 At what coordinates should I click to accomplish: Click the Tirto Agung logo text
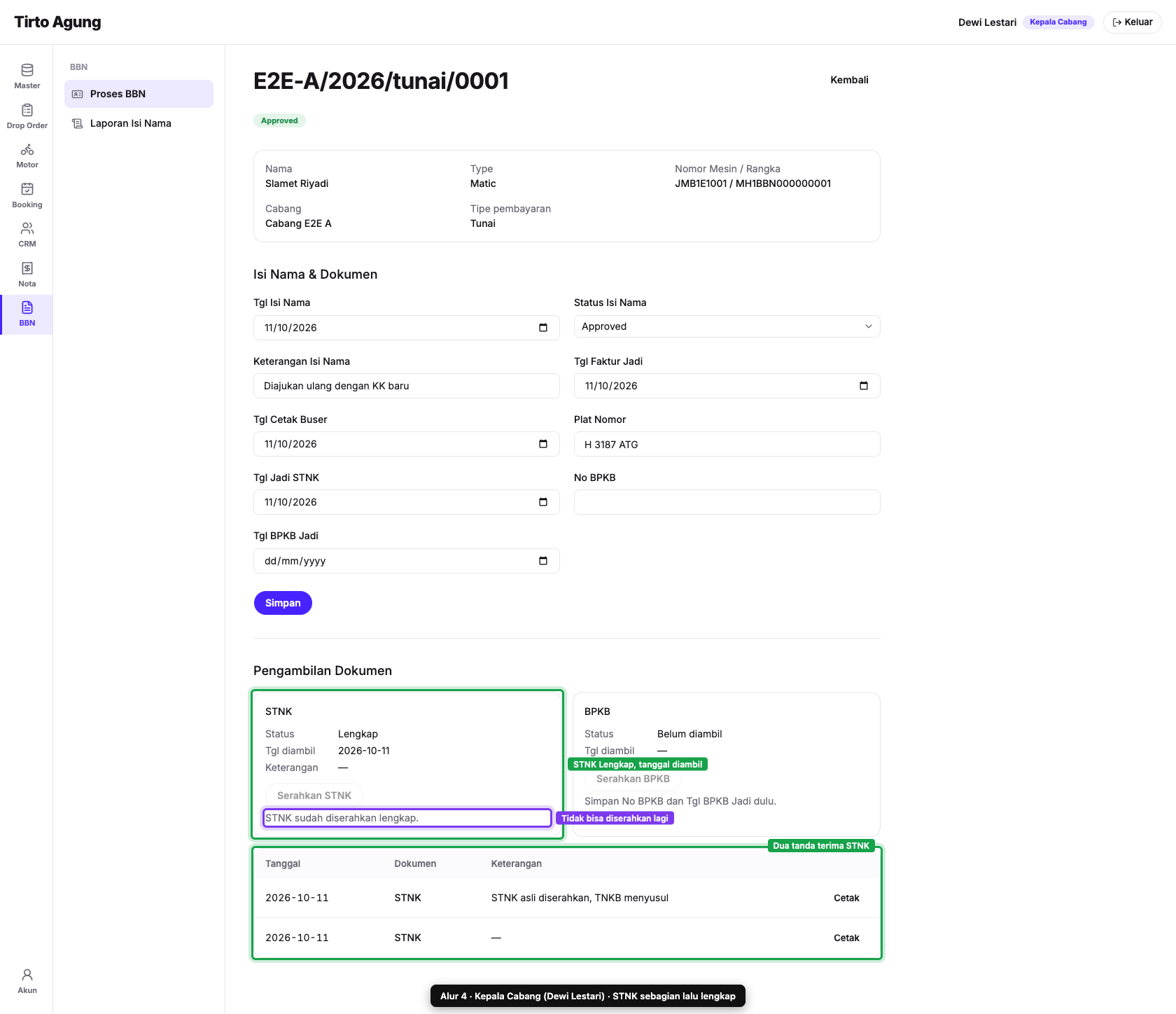(57, 22)
